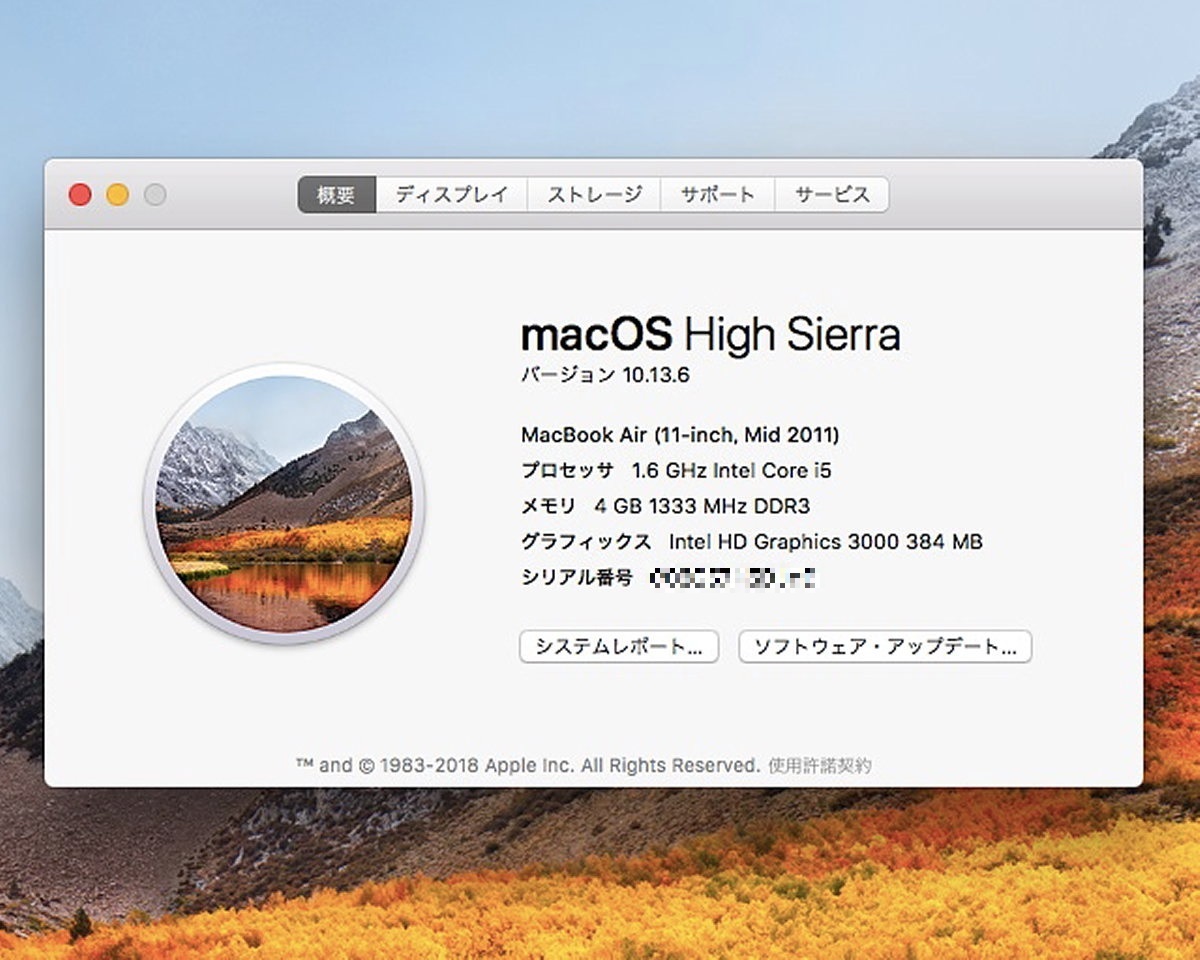Image resolution: width=1200 pixels, height=960 pixels.
Task: Click the macOS High Sierra logo image
Action: 284,503
